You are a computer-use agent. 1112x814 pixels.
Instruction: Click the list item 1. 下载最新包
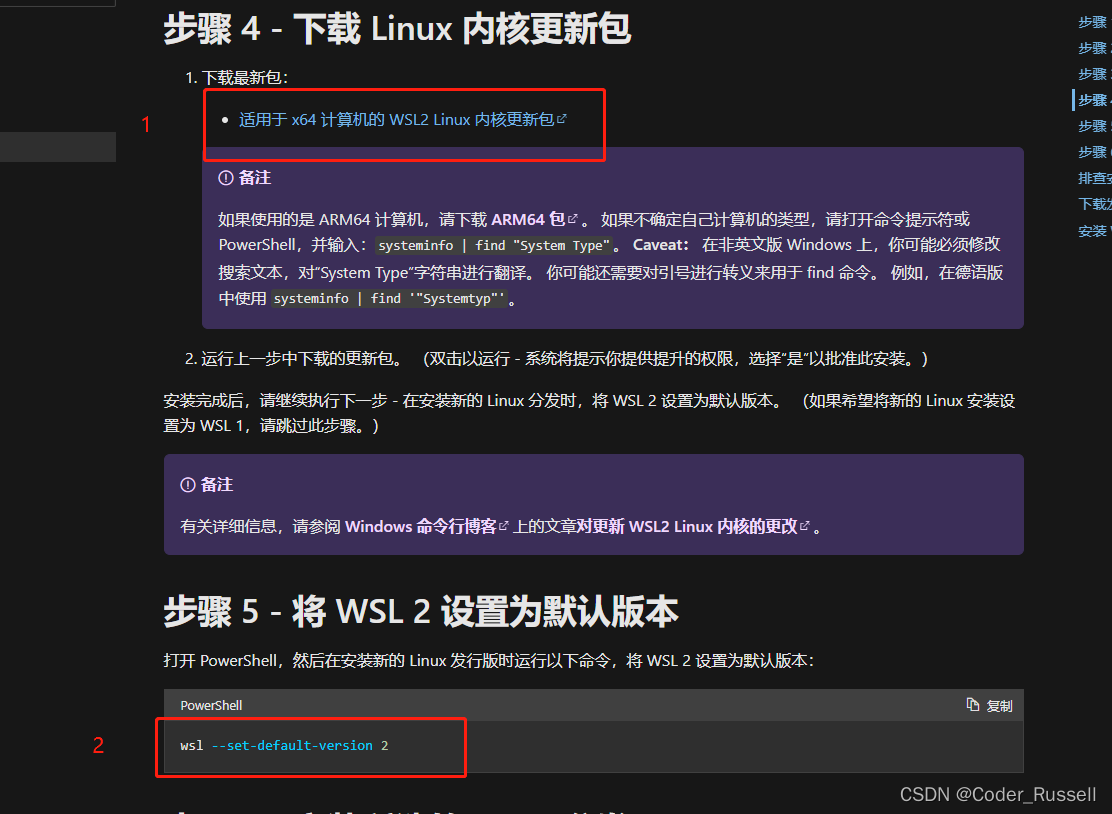(237, 77)
